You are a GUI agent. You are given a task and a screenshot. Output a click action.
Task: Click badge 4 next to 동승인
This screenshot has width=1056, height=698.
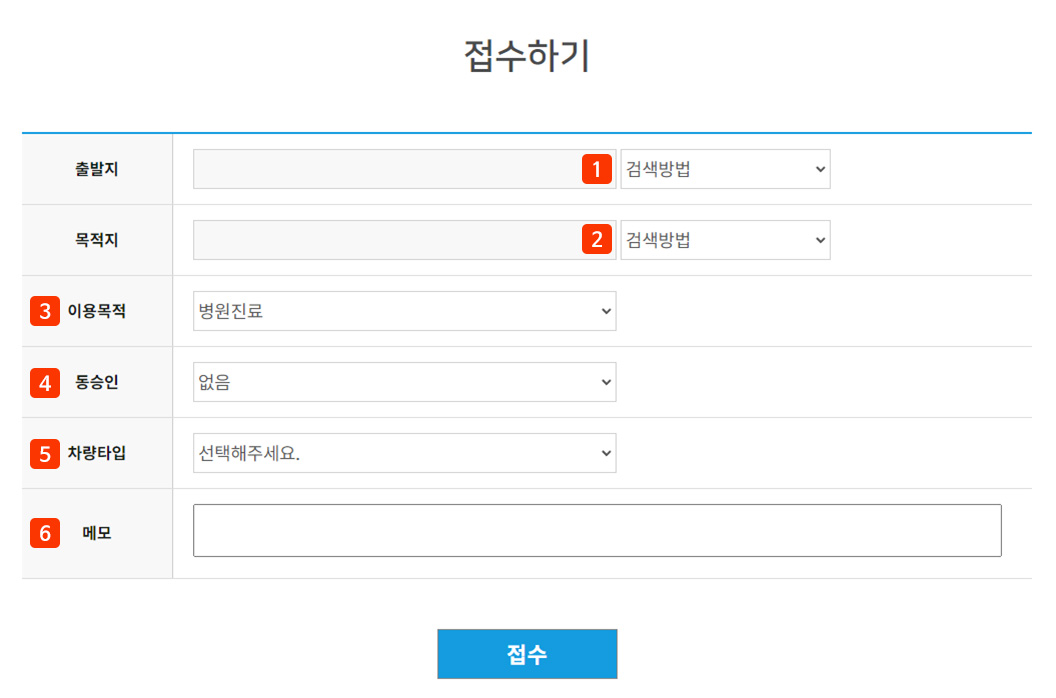pyautogui.click(x=44, y=382)
